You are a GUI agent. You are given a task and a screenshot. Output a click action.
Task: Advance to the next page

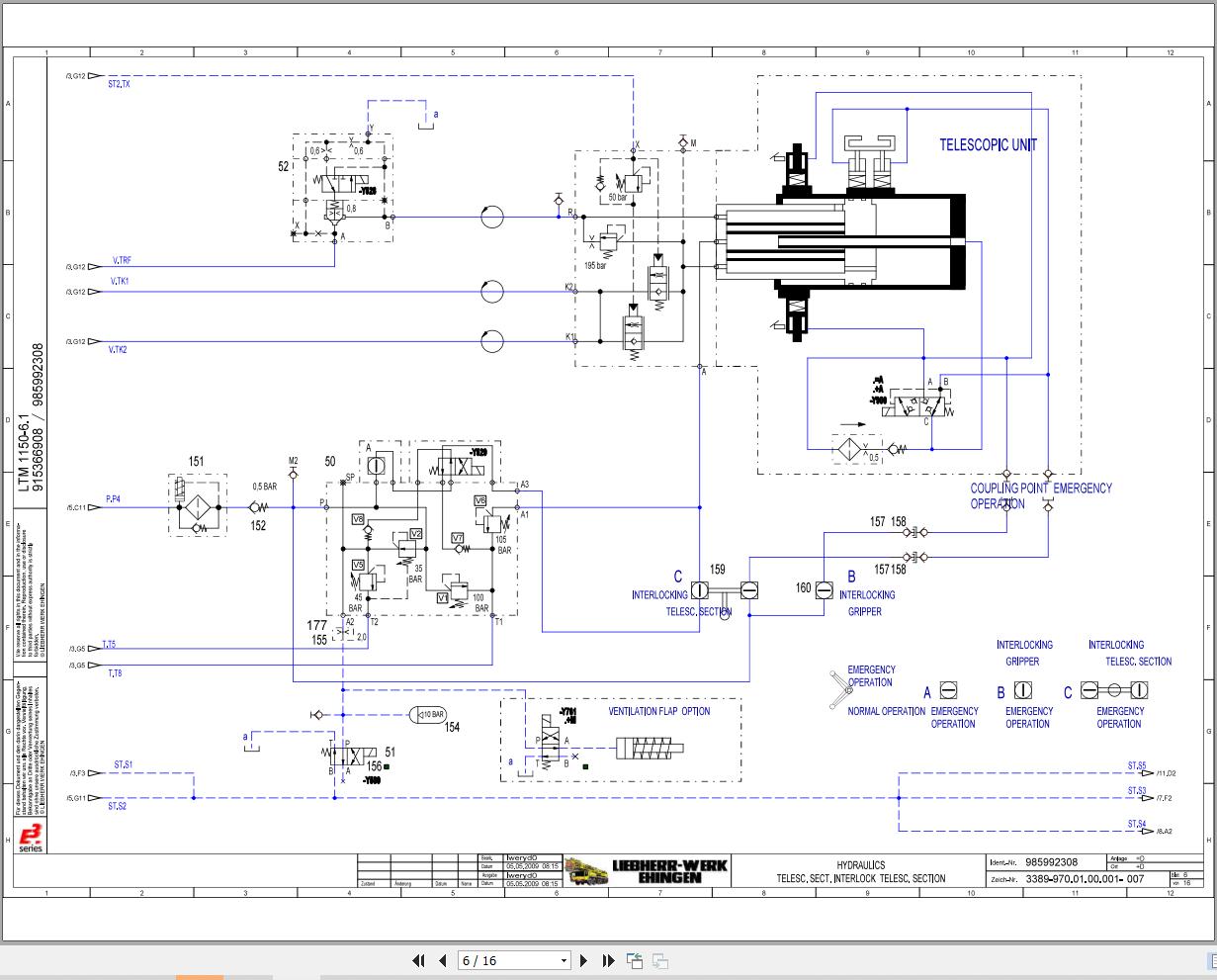(584, 960)
